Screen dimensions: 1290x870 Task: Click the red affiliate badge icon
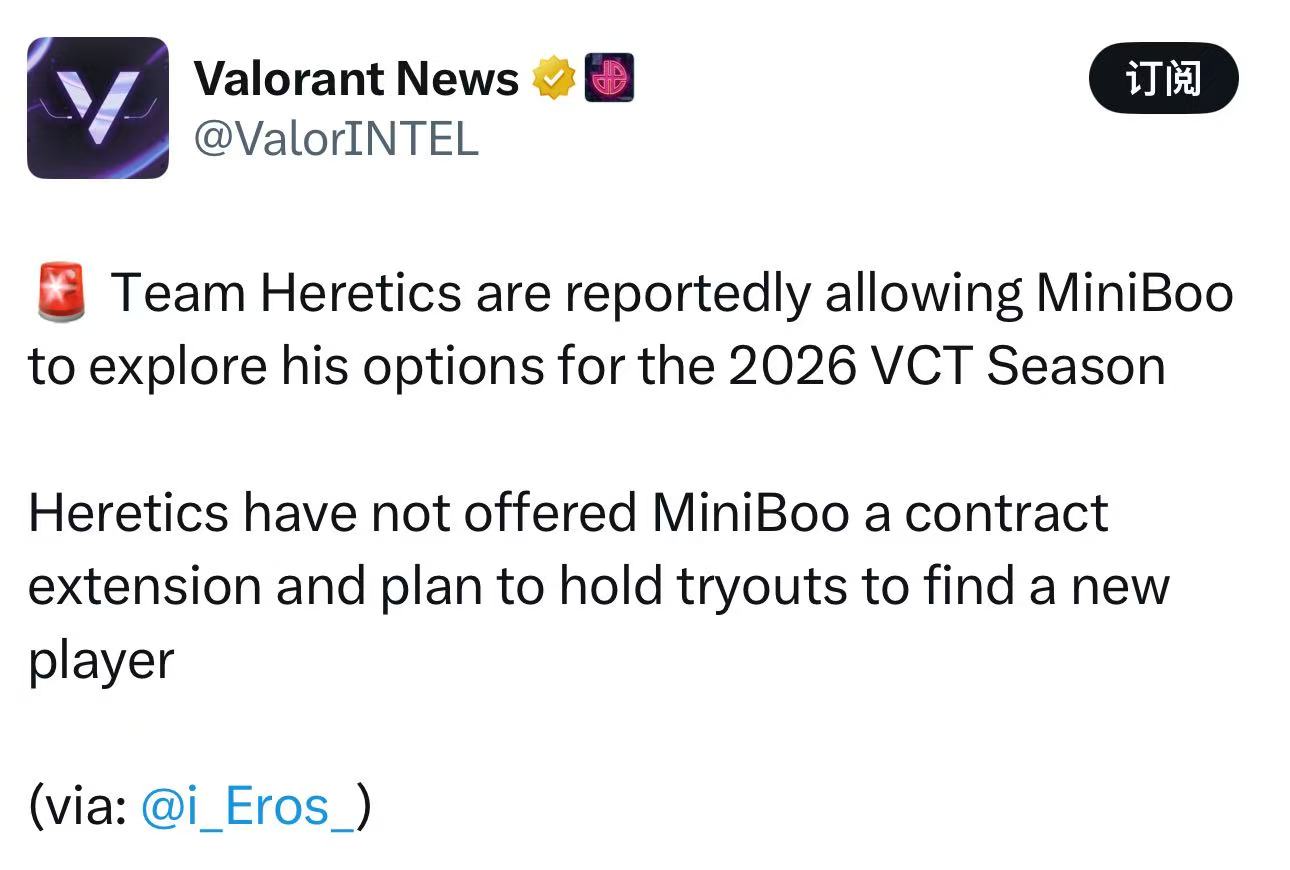(608, 79)
